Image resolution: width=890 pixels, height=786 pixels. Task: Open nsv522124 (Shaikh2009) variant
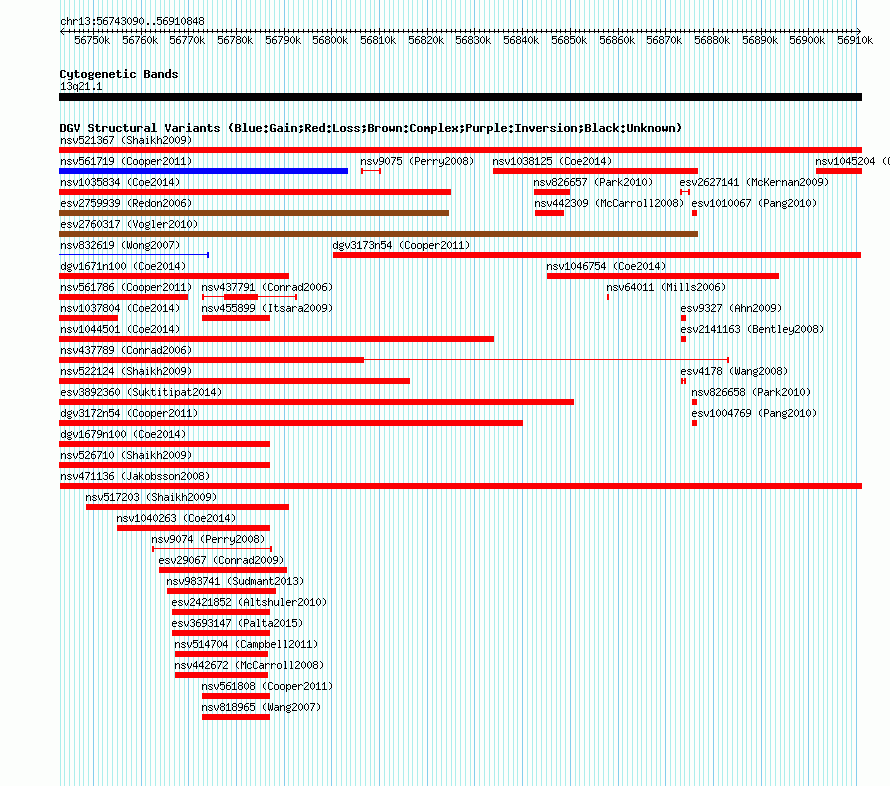click(x=126, y=371)
